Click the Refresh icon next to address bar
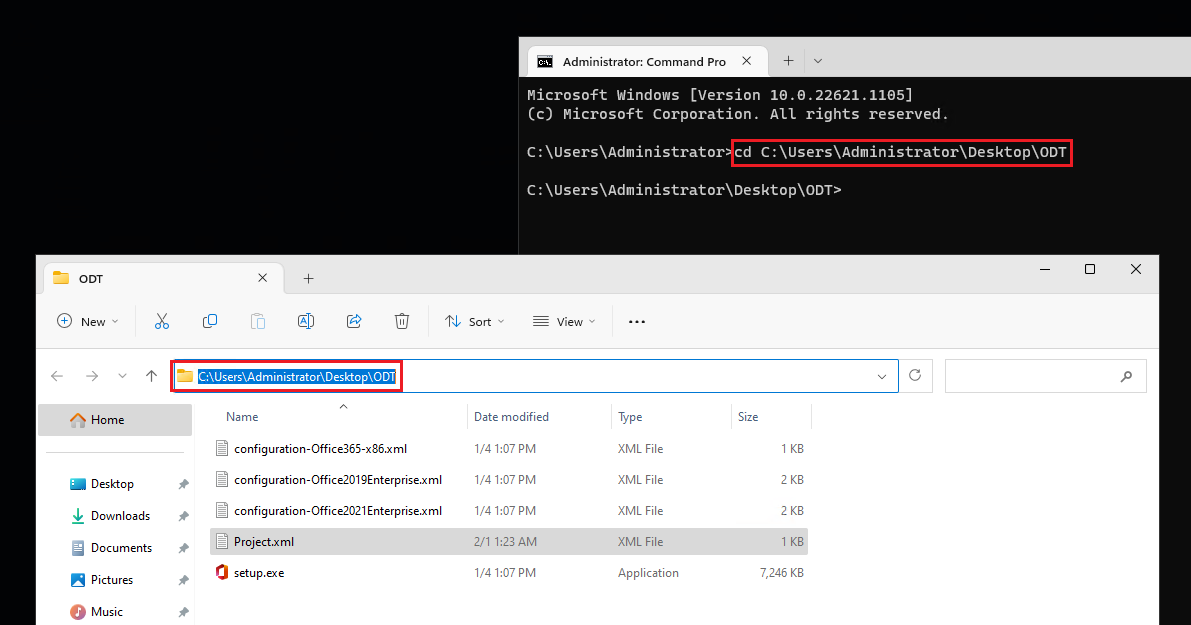This screenshot has width=1191, height=625. 915,375
